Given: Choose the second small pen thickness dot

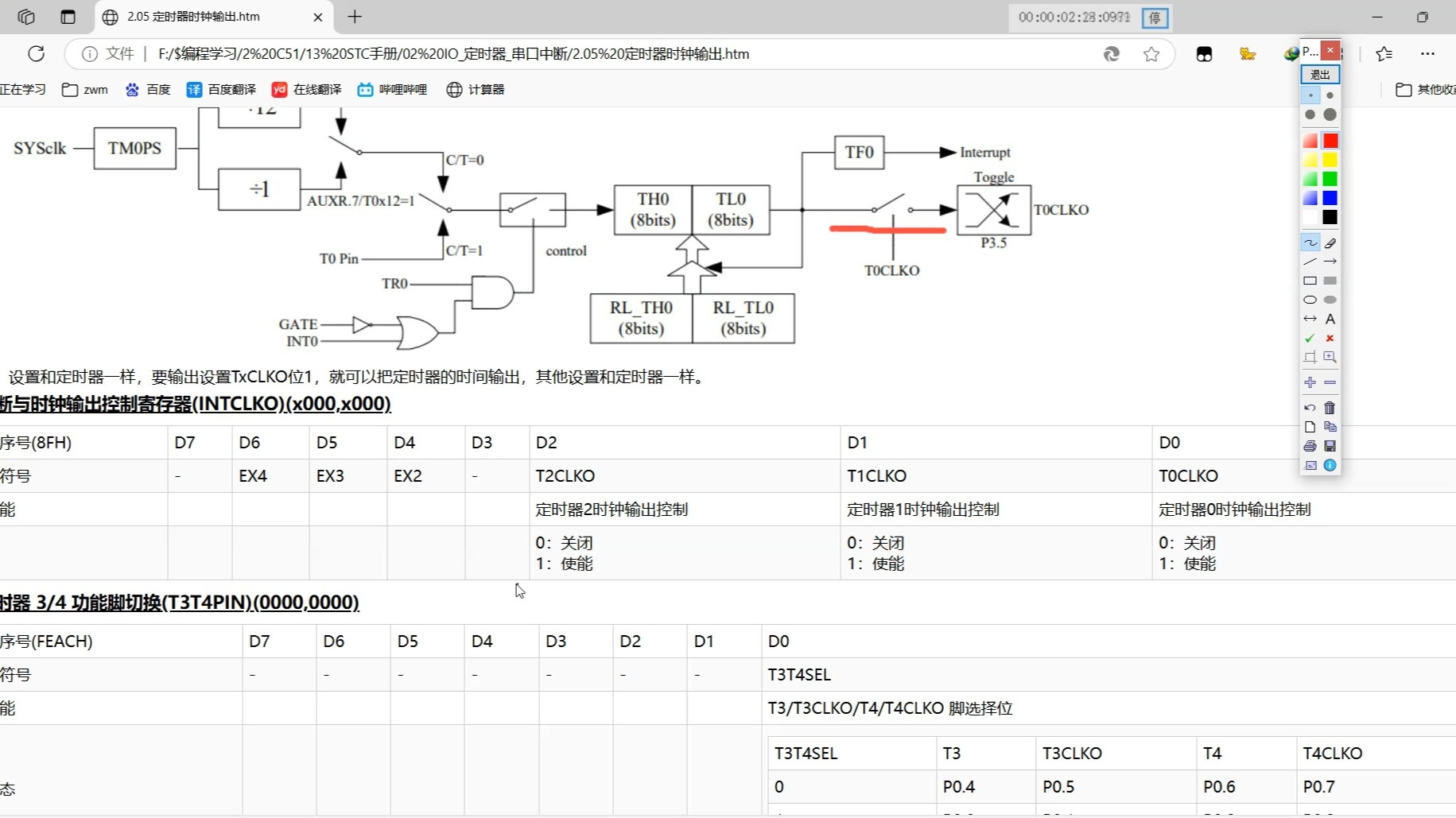Looking at the screenshot, I should (1330, 95).
